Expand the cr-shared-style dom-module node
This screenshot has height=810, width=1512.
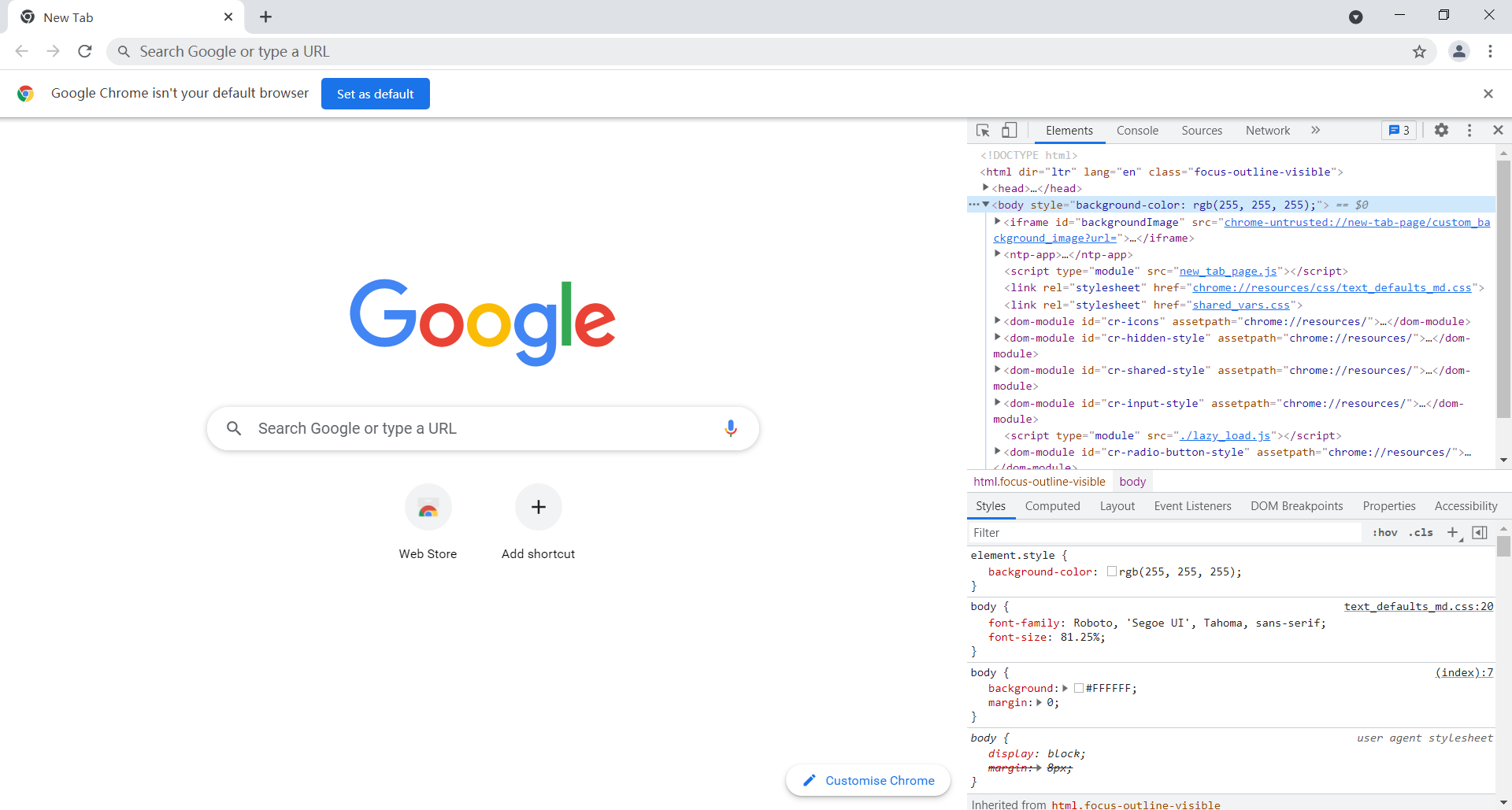tap(998, 369)
